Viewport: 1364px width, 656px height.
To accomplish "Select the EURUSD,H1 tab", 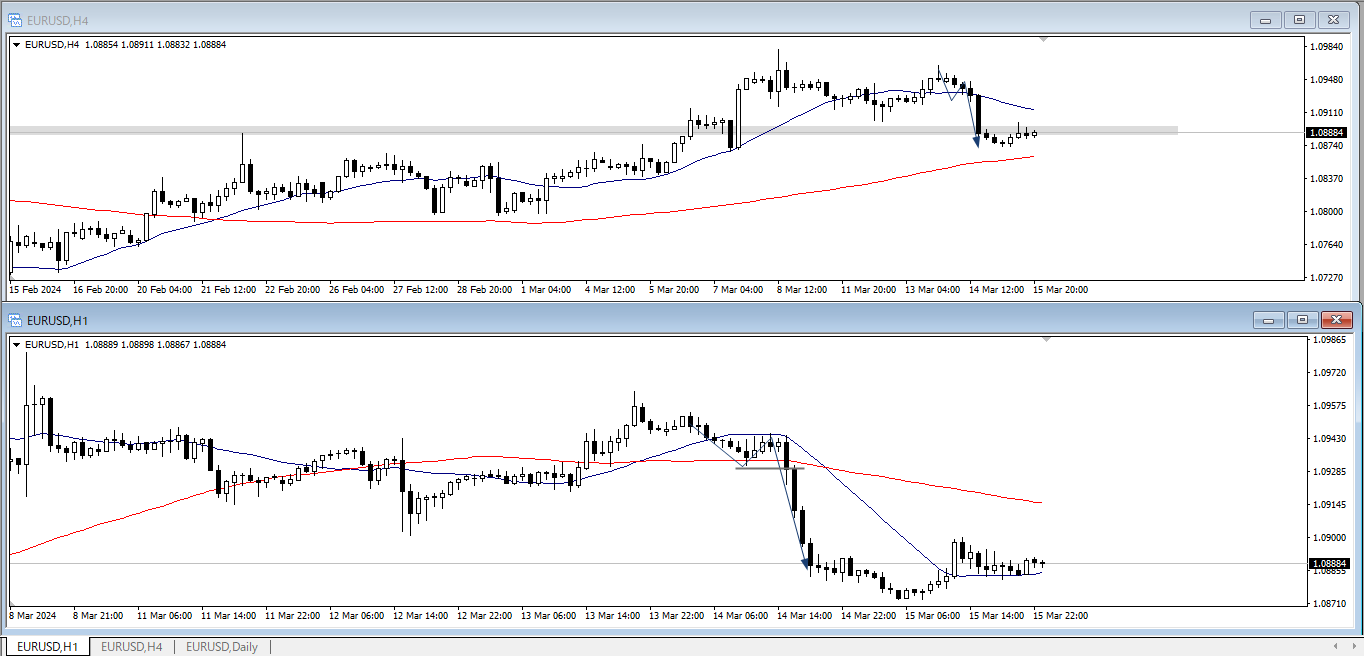I will point(47,647).
